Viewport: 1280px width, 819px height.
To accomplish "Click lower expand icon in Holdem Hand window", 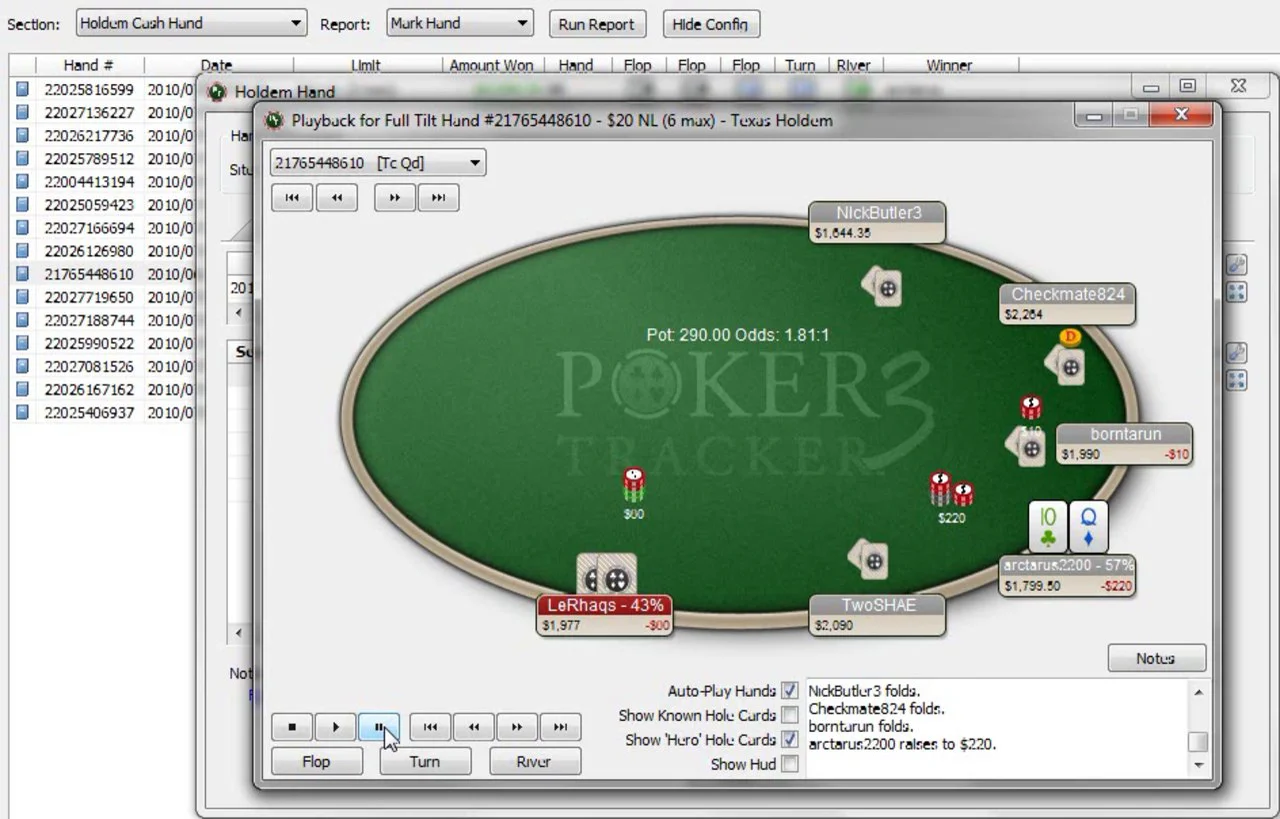I will click(x=1236, y=379).
